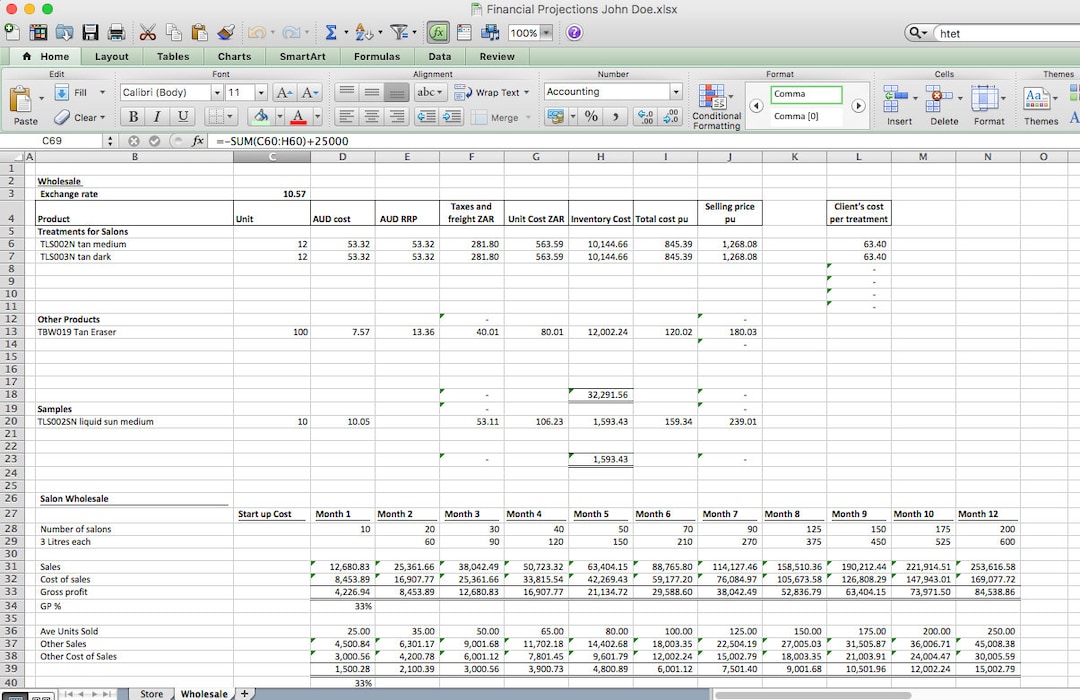Select the Format Painter brush icon
1080x700 pixels.
[226, 32]
